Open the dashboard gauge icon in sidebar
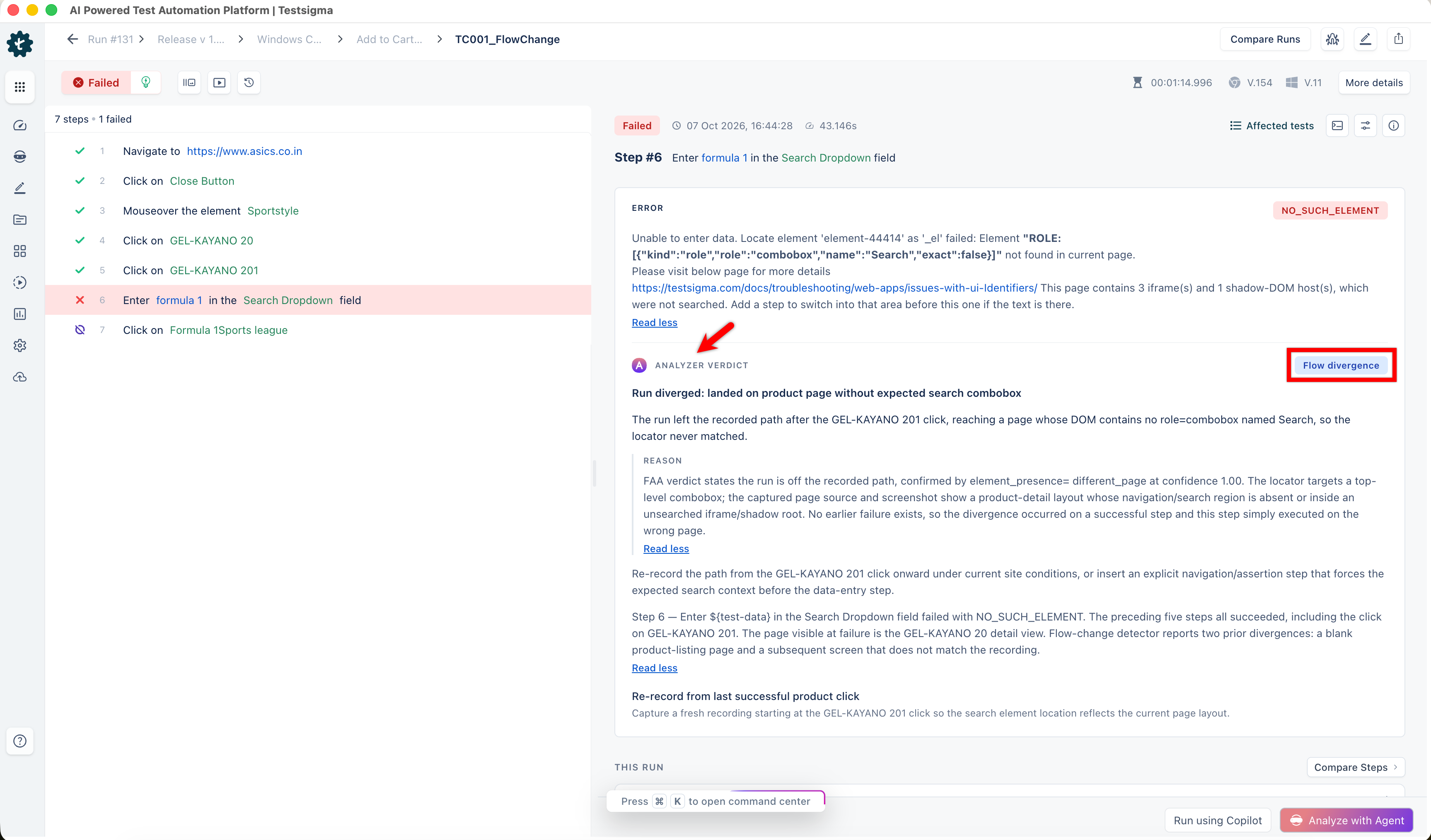The height and width of the screenshot is (840, 1431). click(x=20, y=126)
